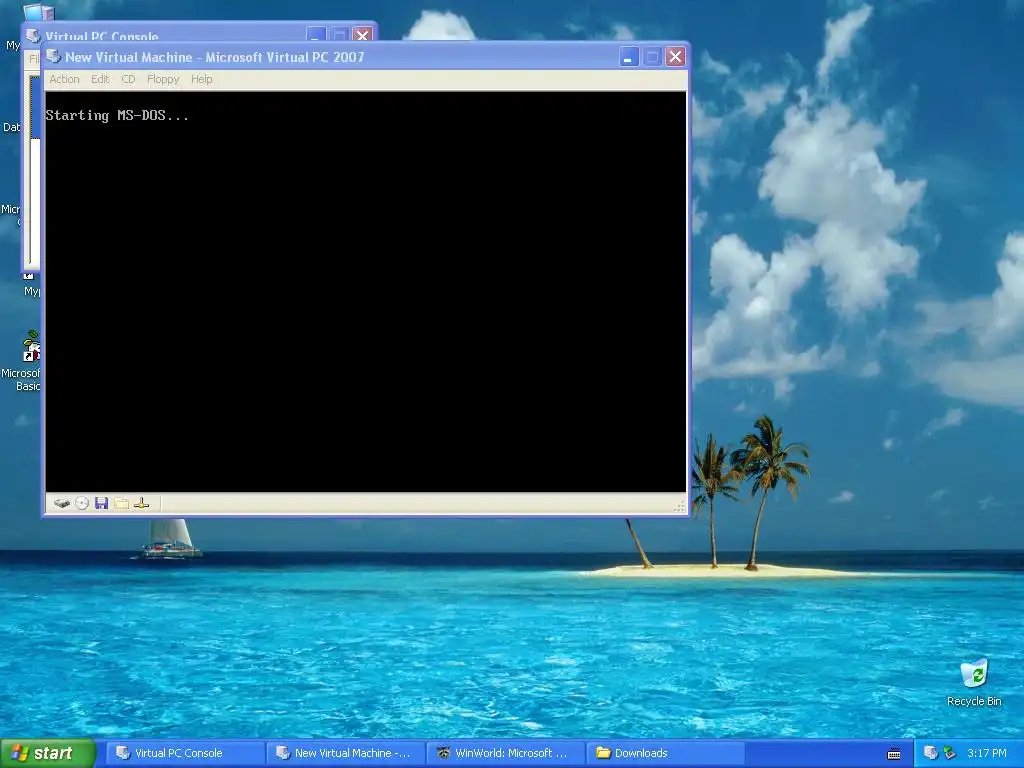Click the on-screen keyboard taskbar icon
Image resolution: width=1024 pixels, height=768 pixels.
coord(894,754)
